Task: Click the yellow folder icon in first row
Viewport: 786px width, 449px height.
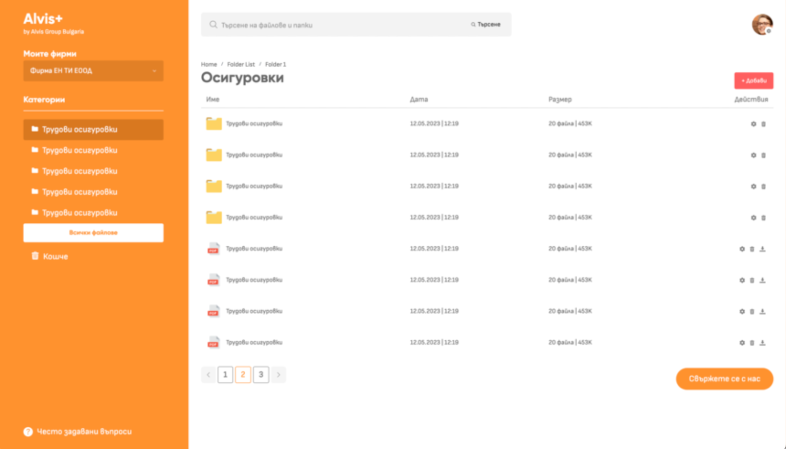Action: 214,123
